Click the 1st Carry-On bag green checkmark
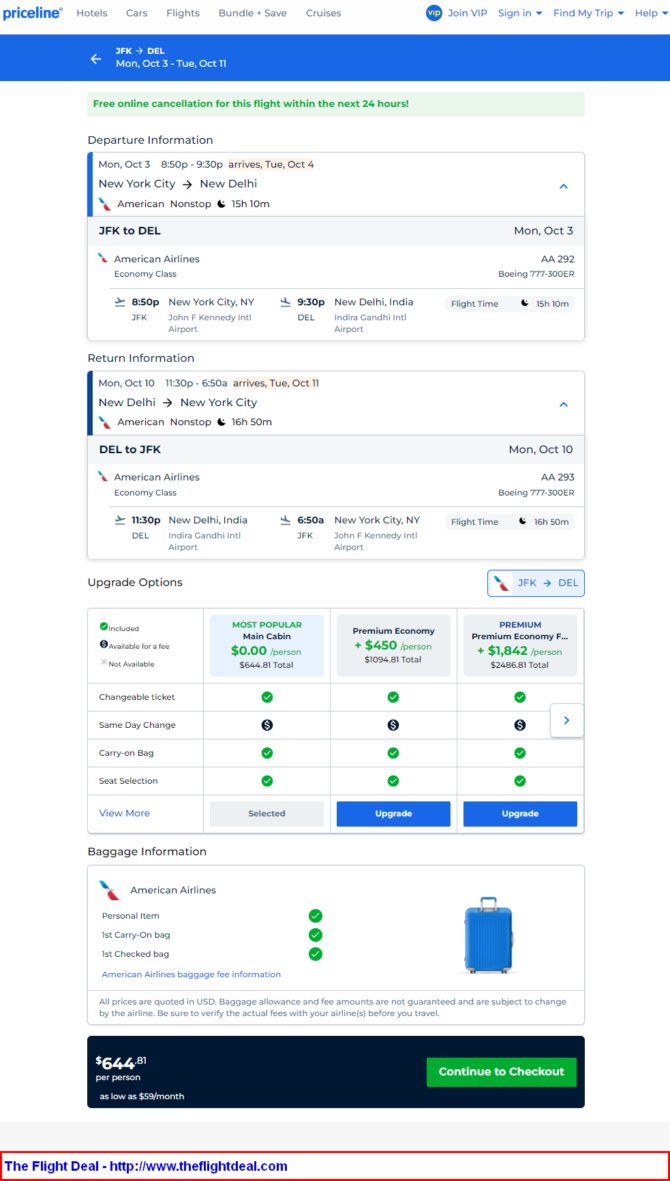 tap(315, 935)
